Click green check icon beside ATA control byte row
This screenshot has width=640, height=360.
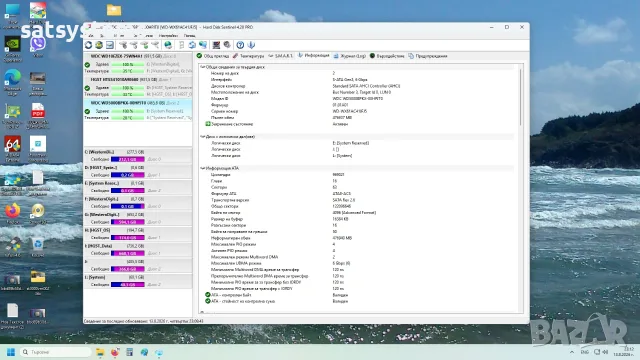(208, 295)
